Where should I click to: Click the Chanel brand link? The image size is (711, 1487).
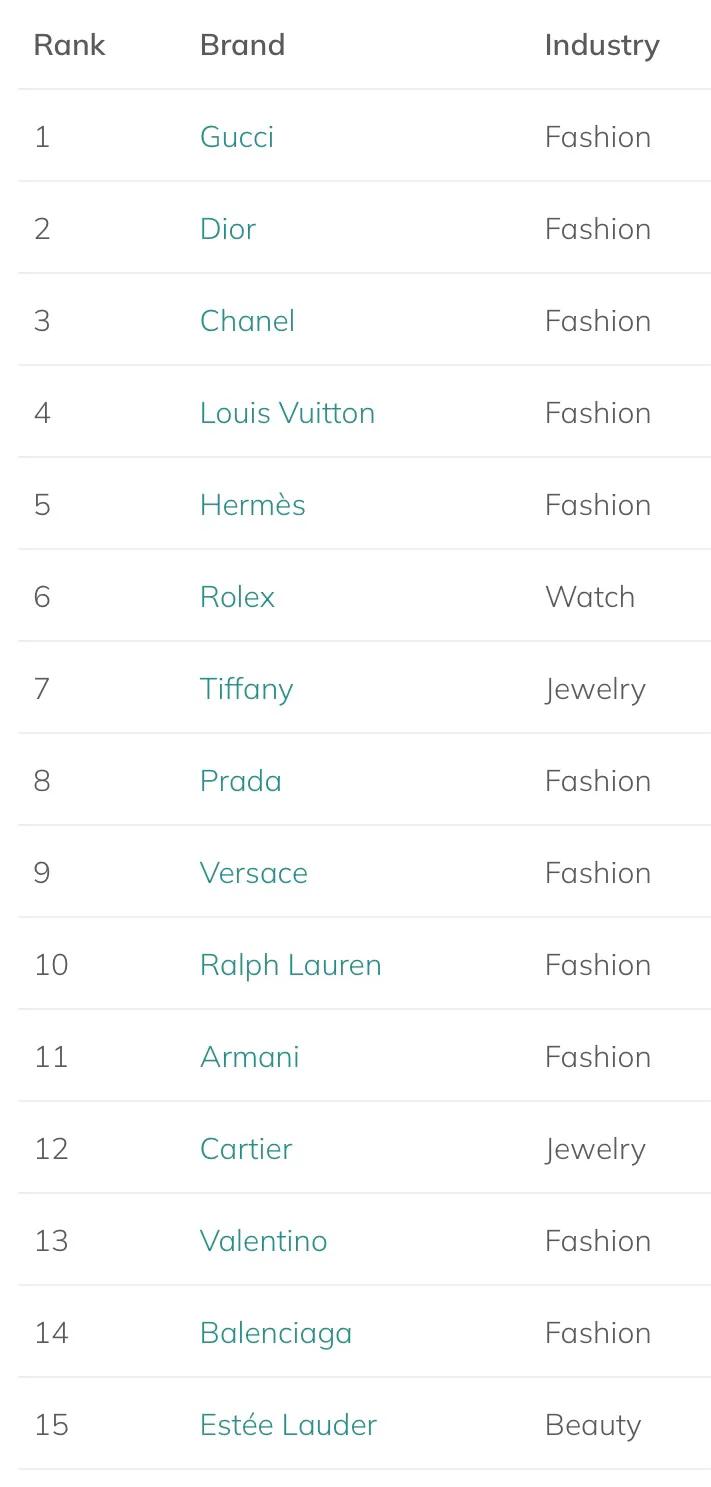[x=247, y=321]
